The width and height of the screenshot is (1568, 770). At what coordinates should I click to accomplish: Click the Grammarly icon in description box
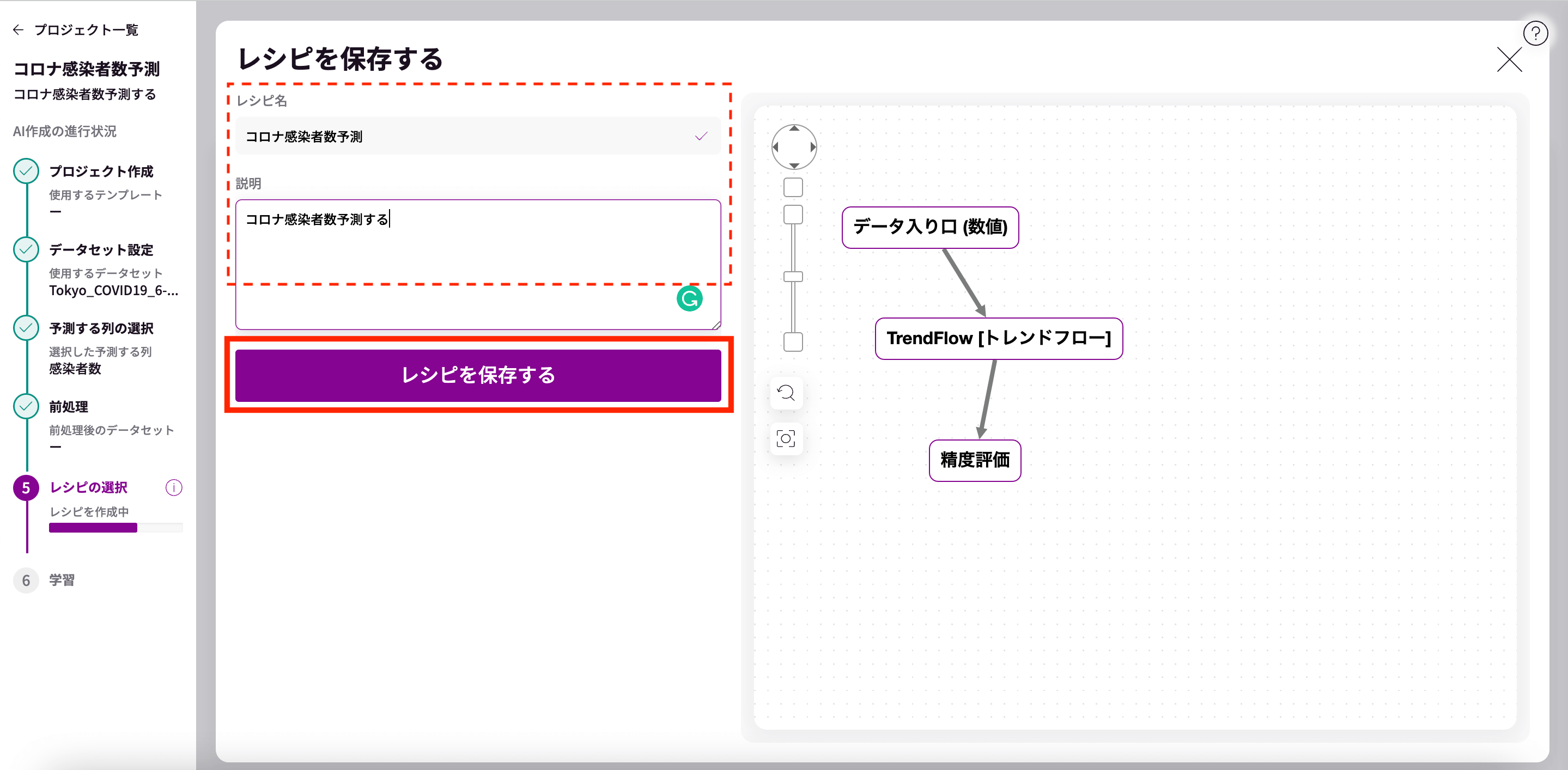tap(689, 298)
